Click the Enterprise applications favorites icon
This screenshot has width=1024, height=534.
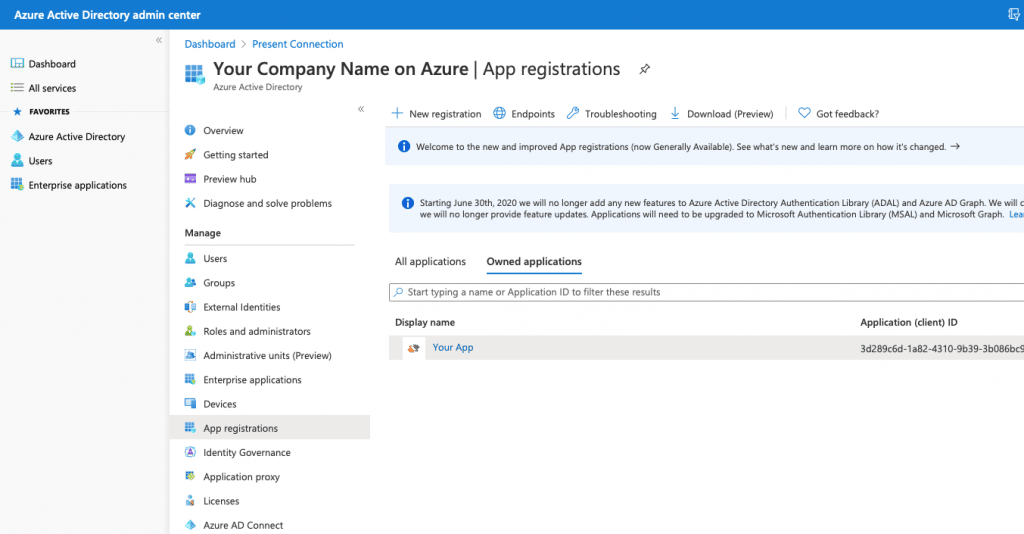pos(17,184)
